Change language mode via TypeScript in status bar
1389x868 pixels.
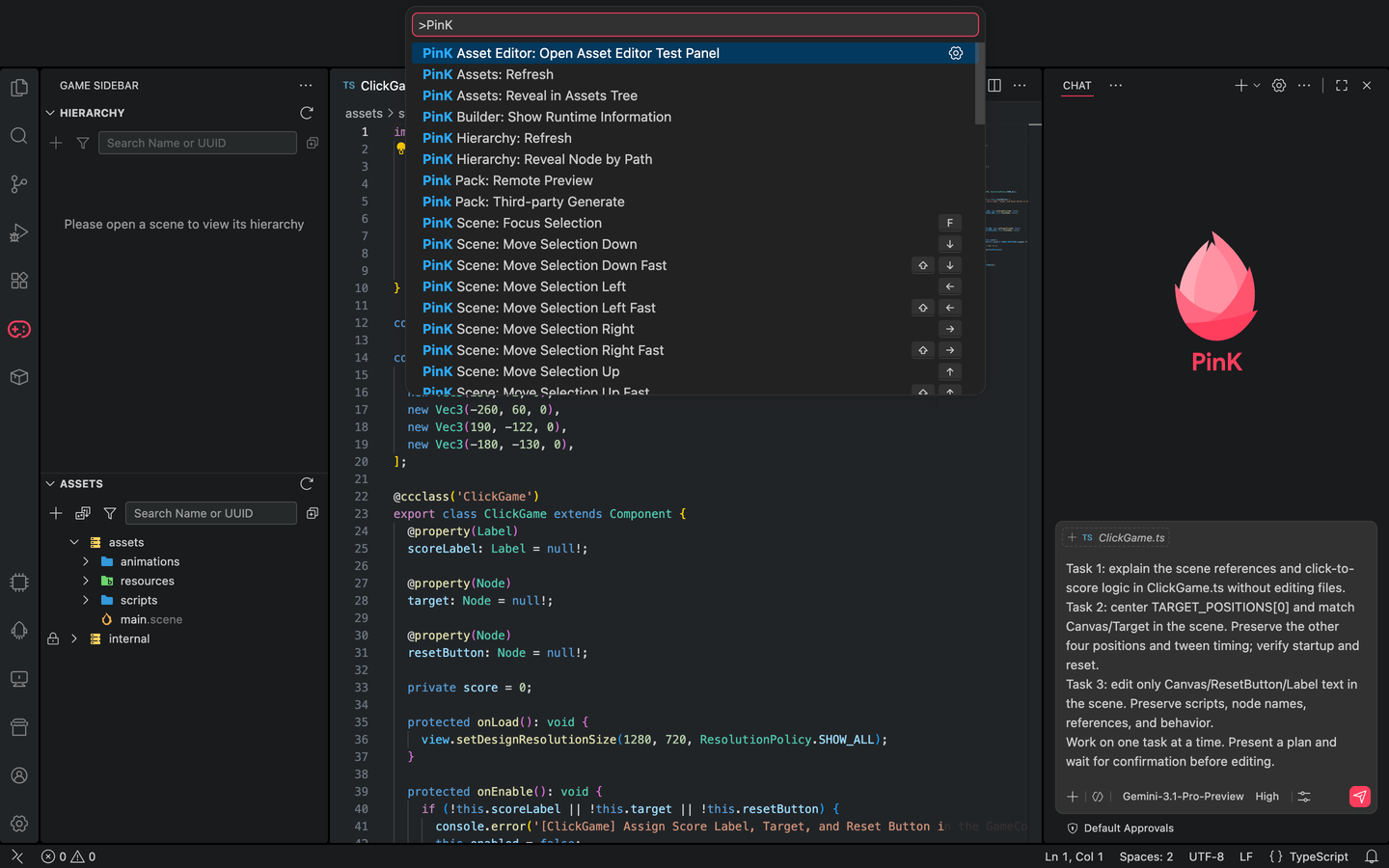click(1319, 856)
